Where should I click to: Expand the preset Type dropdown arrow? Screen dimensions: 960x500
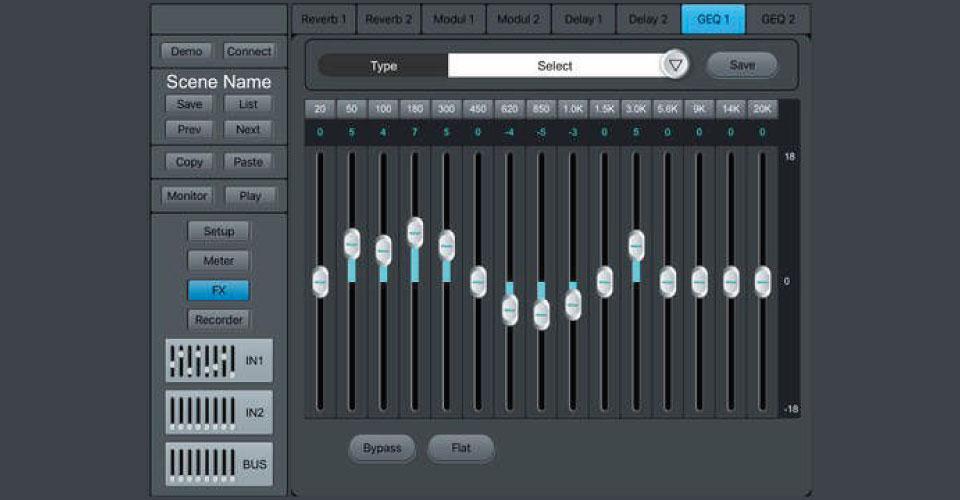tap(676, 65)
